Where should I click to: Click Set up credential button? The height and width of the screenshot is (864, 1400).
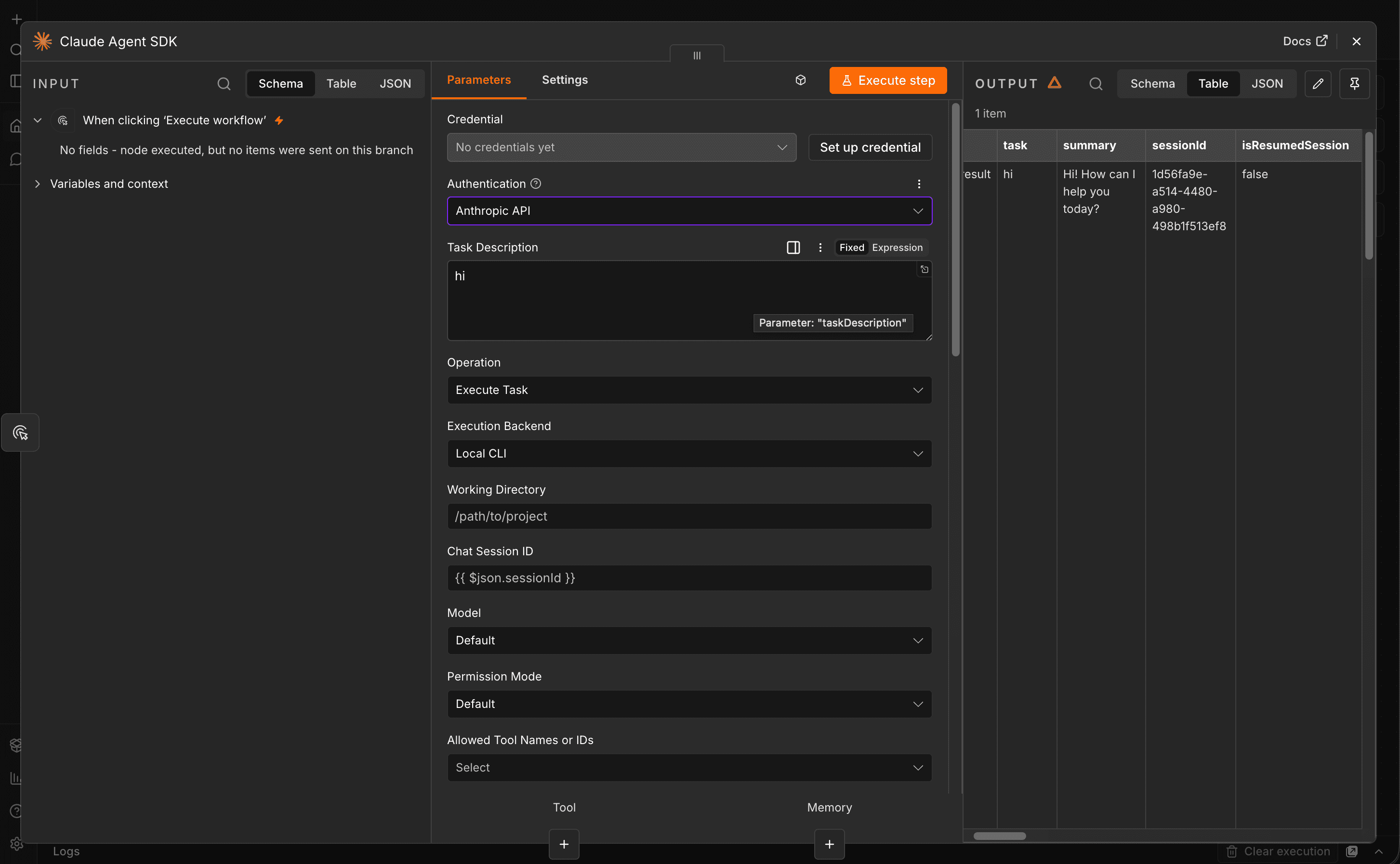tap(870, 147)
